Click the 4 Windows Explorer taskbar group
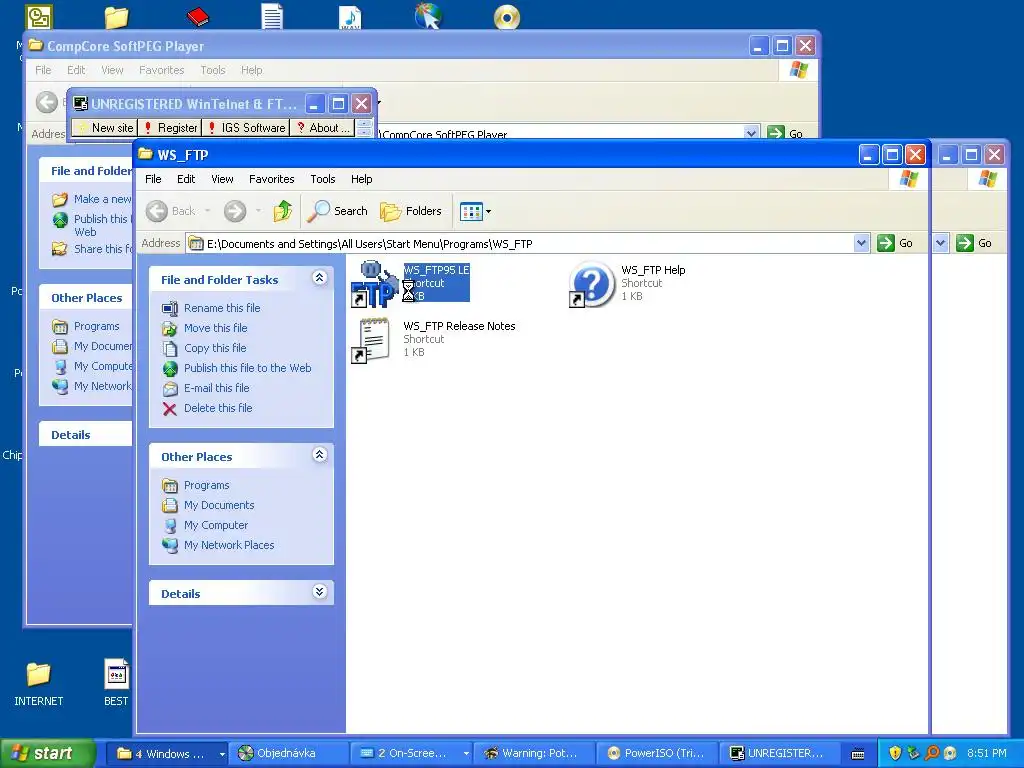 click(x=166, y=754)
